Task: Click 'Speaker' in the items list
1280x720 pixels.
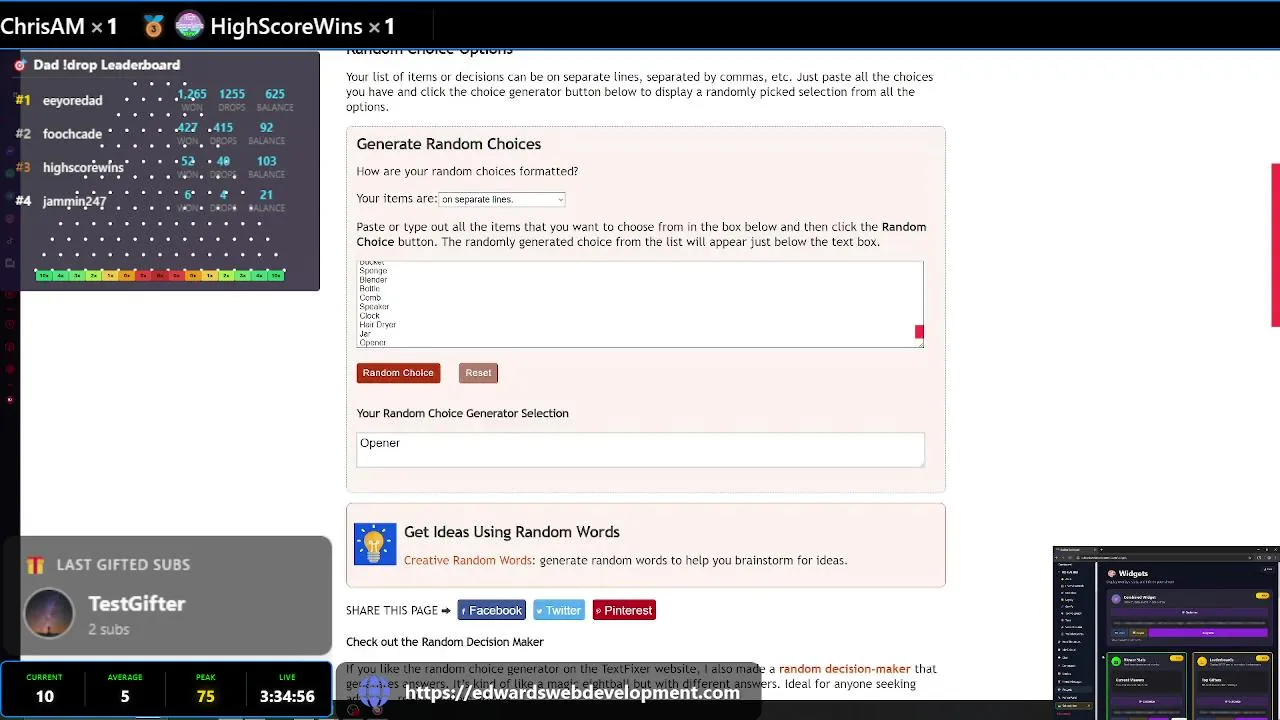Action: click(374, 307)
